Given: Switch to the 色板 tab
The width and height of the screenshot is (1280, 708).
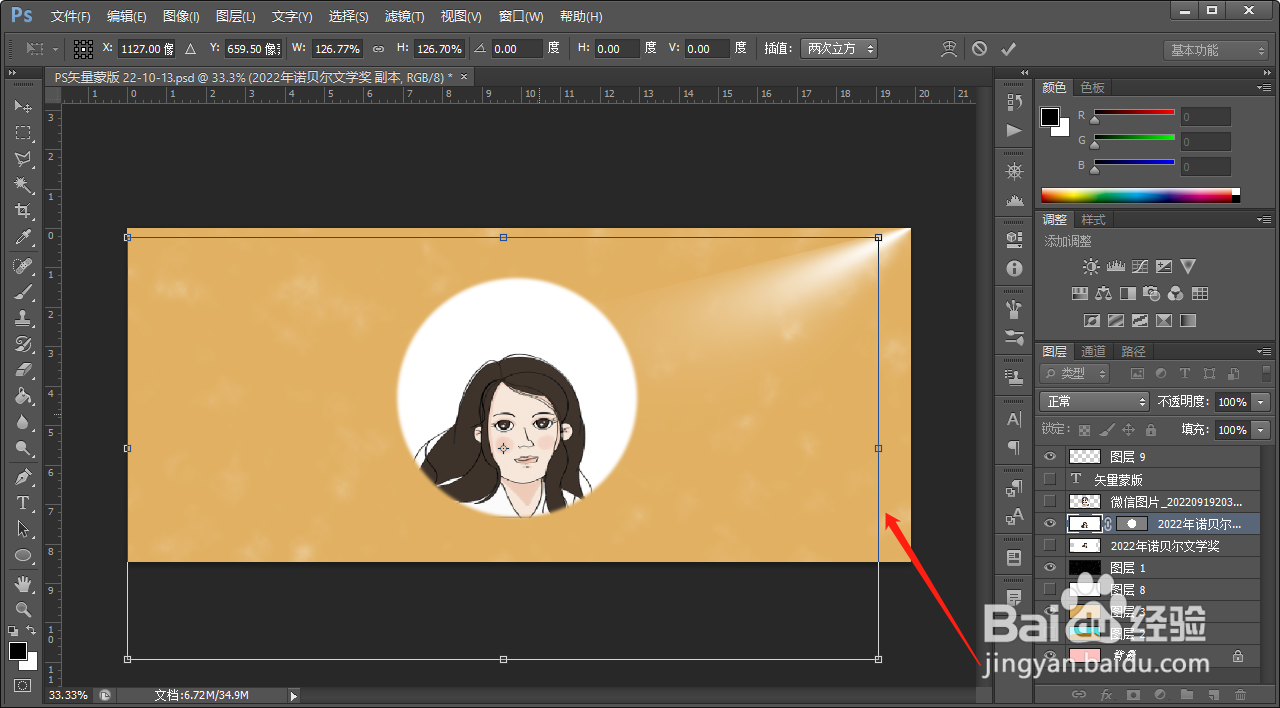Looking at the screenshot, I should (x=1093, y=87).
